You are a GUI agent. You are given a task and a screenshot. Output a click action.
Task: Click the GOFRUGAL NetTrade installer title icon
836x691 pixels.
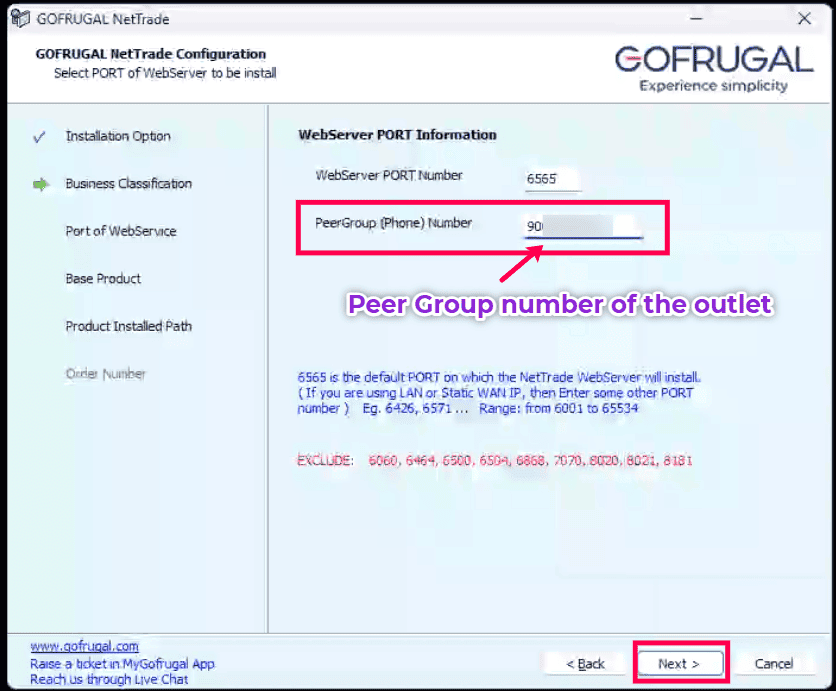[x=21, y=19]
